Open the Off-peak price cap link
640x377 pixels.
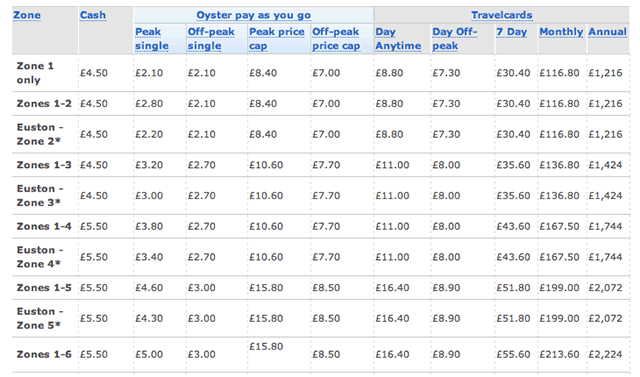336,39
